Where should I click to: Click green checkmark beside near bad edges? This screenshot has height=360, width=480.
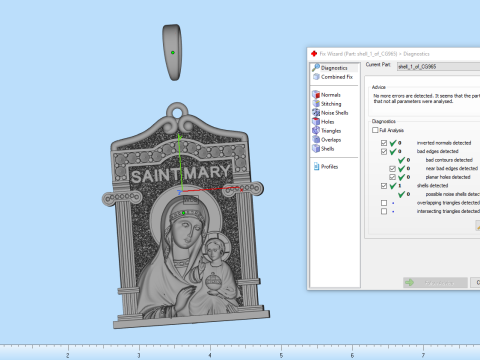402,169
